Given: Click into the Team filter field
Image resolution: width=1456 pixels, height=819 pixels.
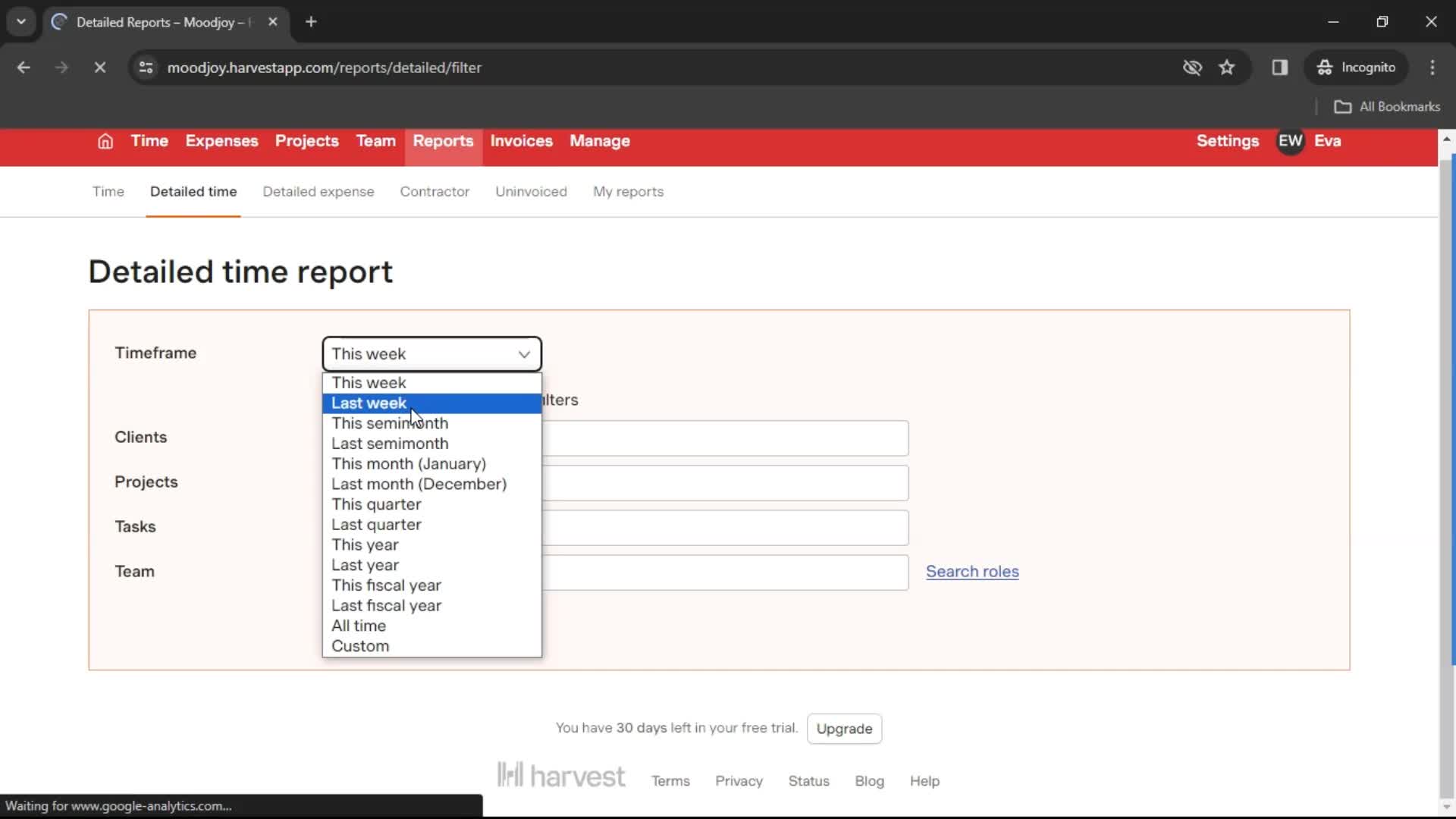Looking at the screenshot, I should tap(725, 573).
